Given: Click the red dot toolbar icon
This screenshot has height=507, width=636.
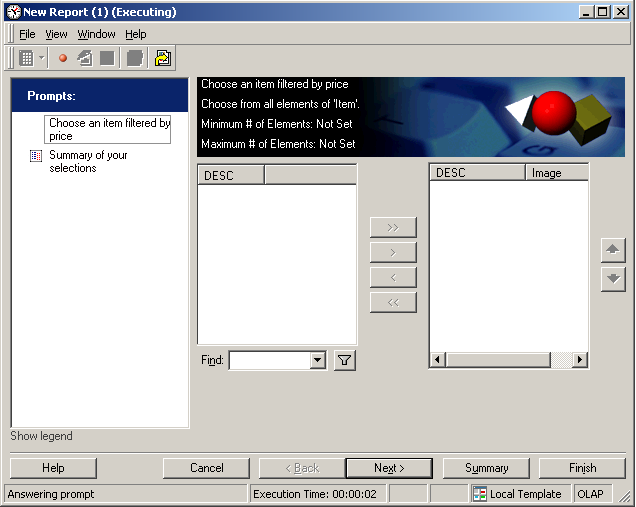Looking at the screenshot, I should tap(63, 58).
